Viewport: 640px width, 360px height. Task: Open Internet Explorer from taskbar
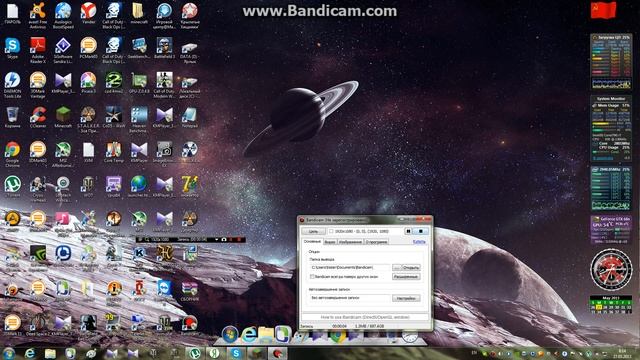(x=30, y=353)
